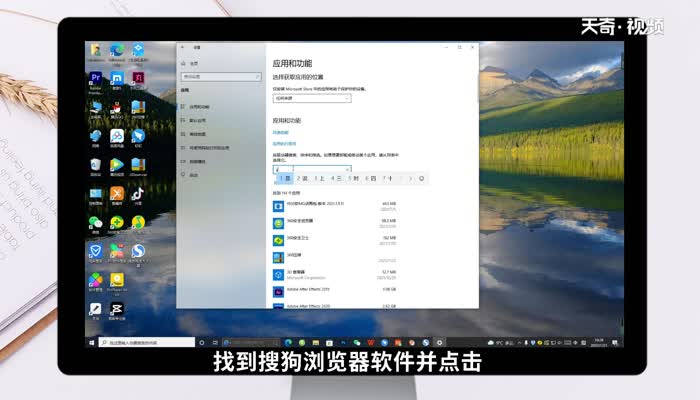Select the 360 Security Guard app row
The image size is (700, 400).
click(335, 241)
